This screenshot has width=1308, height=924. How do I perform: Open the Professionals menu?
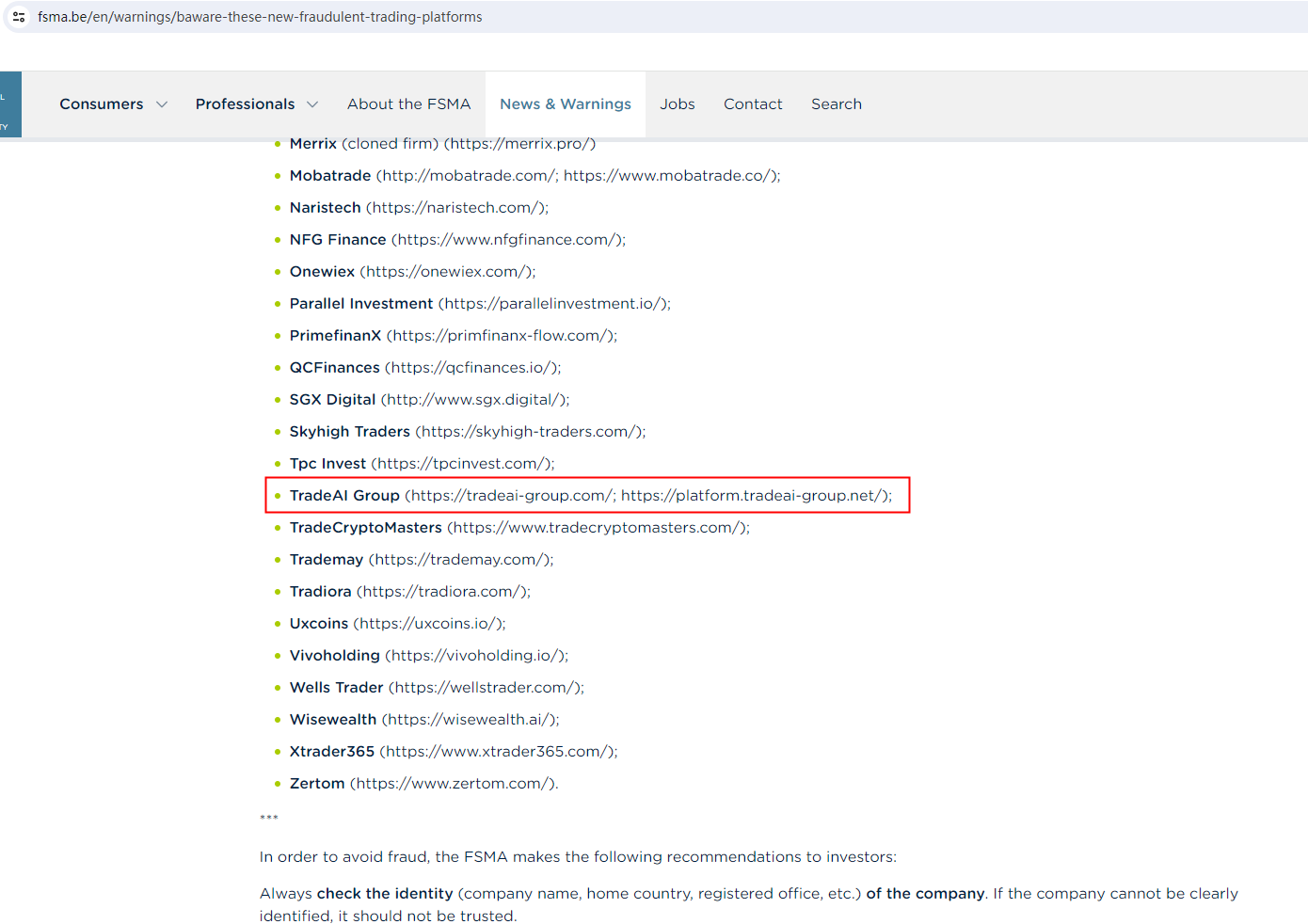pyautogui.click(x=245, y=104)
